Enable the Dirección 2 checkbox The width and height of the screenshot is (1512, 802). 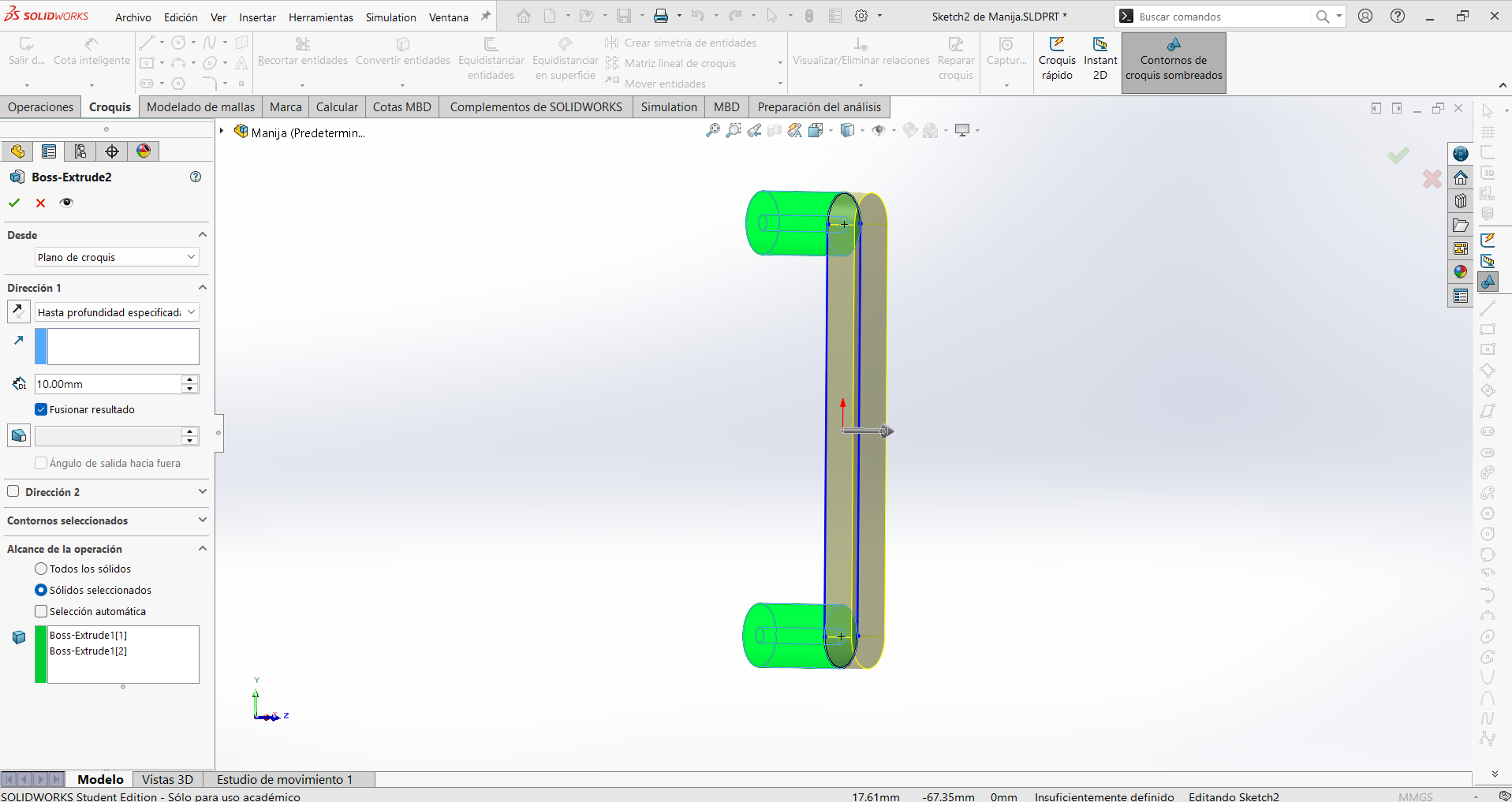point(13,491)
